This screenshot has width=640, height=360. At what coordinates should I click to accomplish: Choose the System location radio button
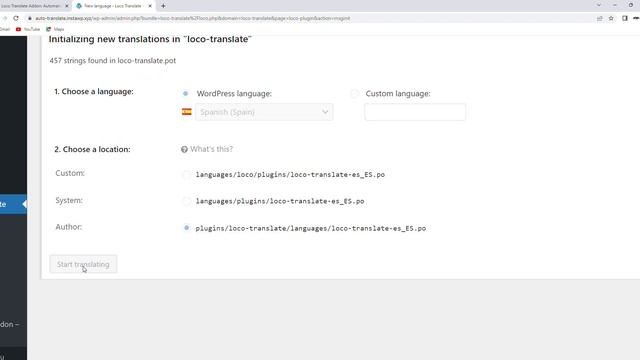(x=186, y=201)
